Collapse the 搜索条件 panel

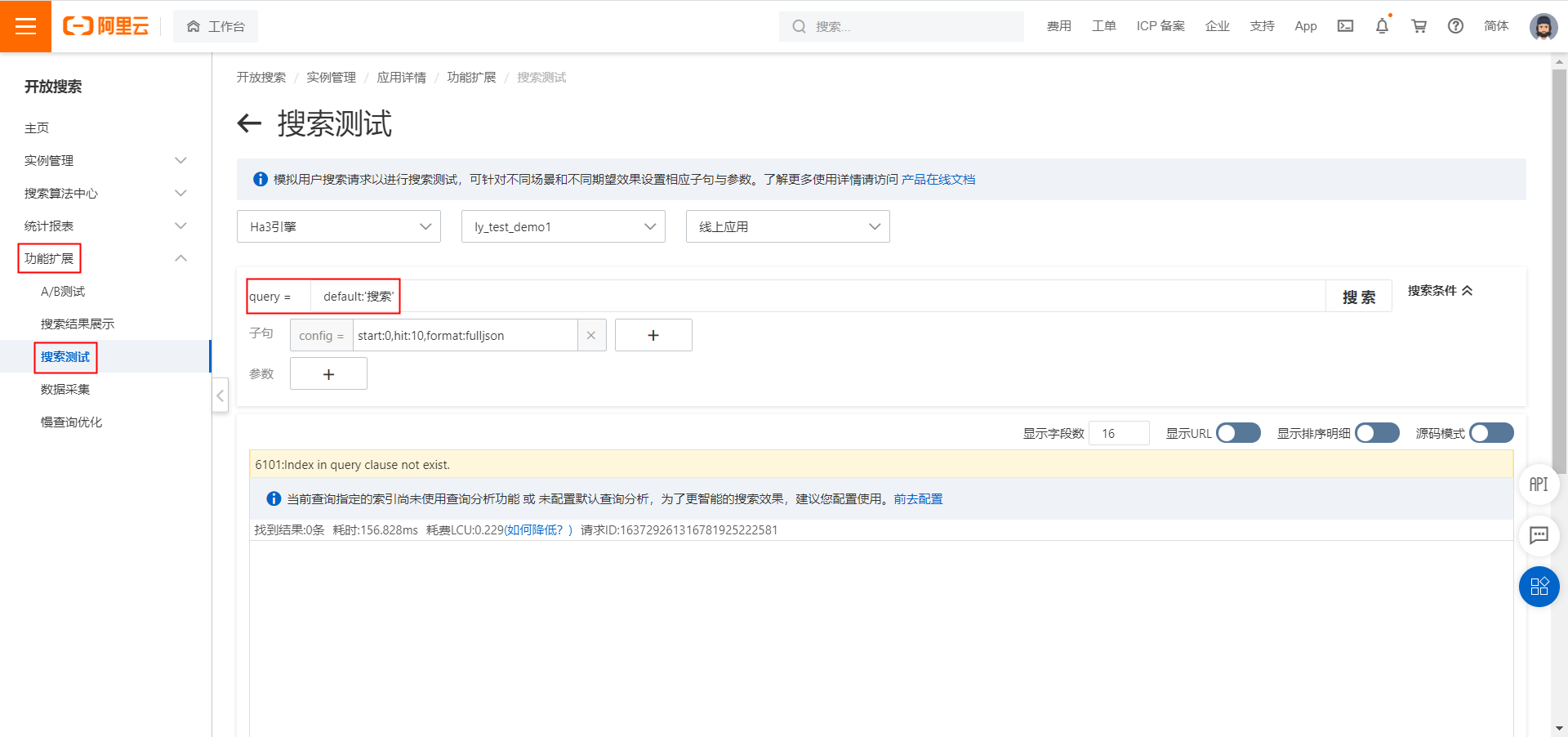1441,291
